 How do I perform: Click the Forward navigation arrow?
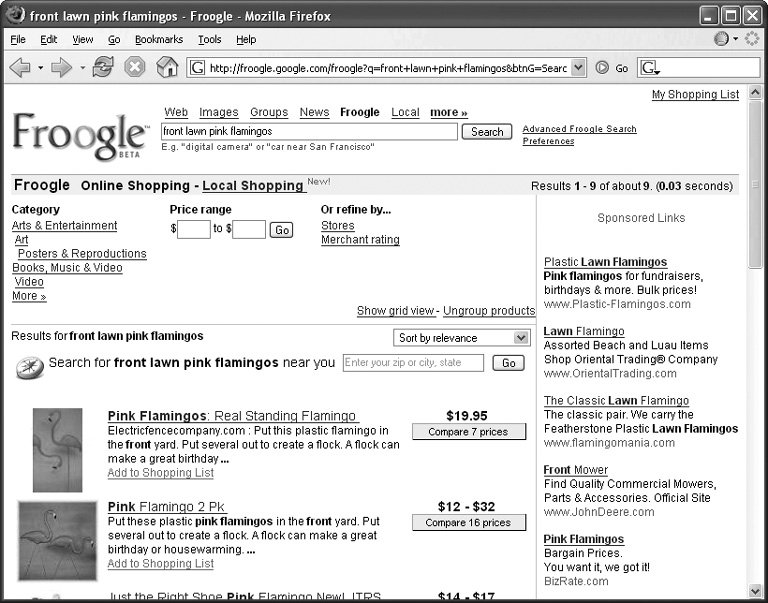(x=61, y=68)
